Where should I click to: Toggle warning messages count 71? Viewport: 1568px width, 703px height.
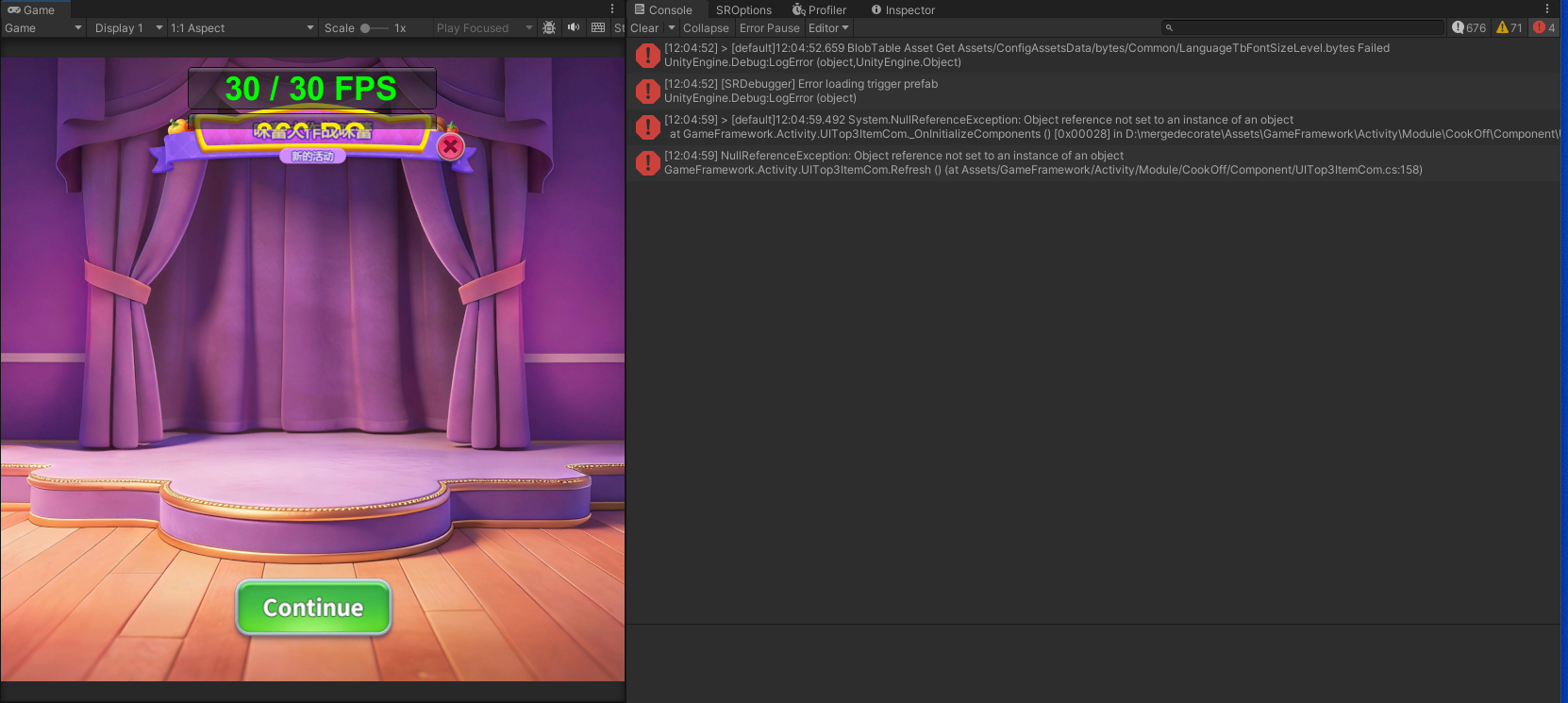click(x=1510, y=27)
